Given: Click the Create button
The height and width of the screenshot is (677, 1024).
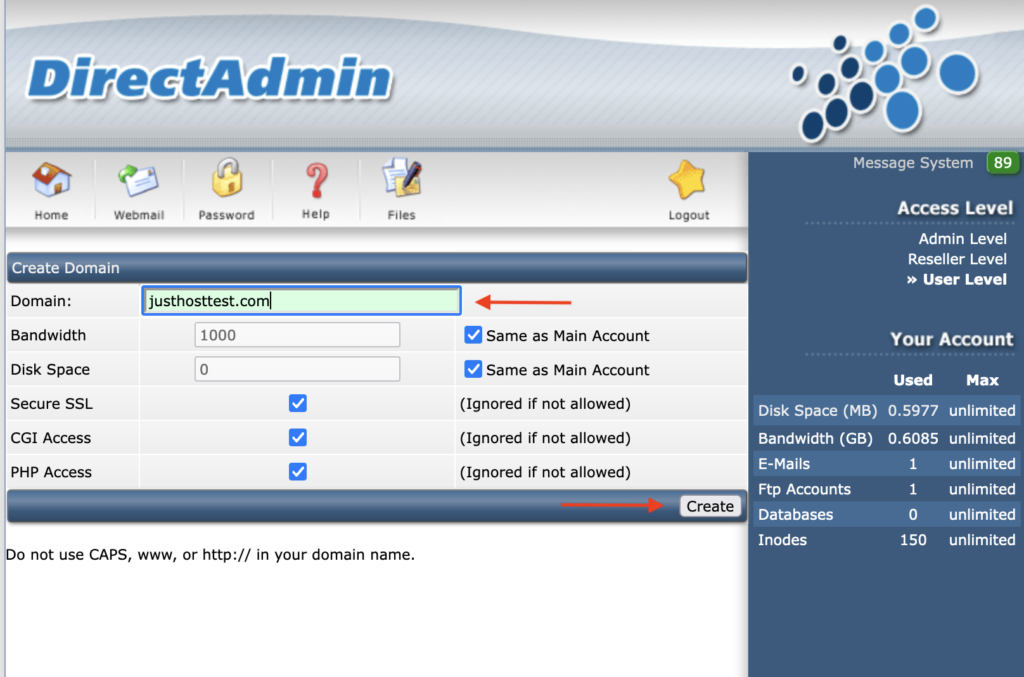Looking at the screenshot, I should pos(710,506).
